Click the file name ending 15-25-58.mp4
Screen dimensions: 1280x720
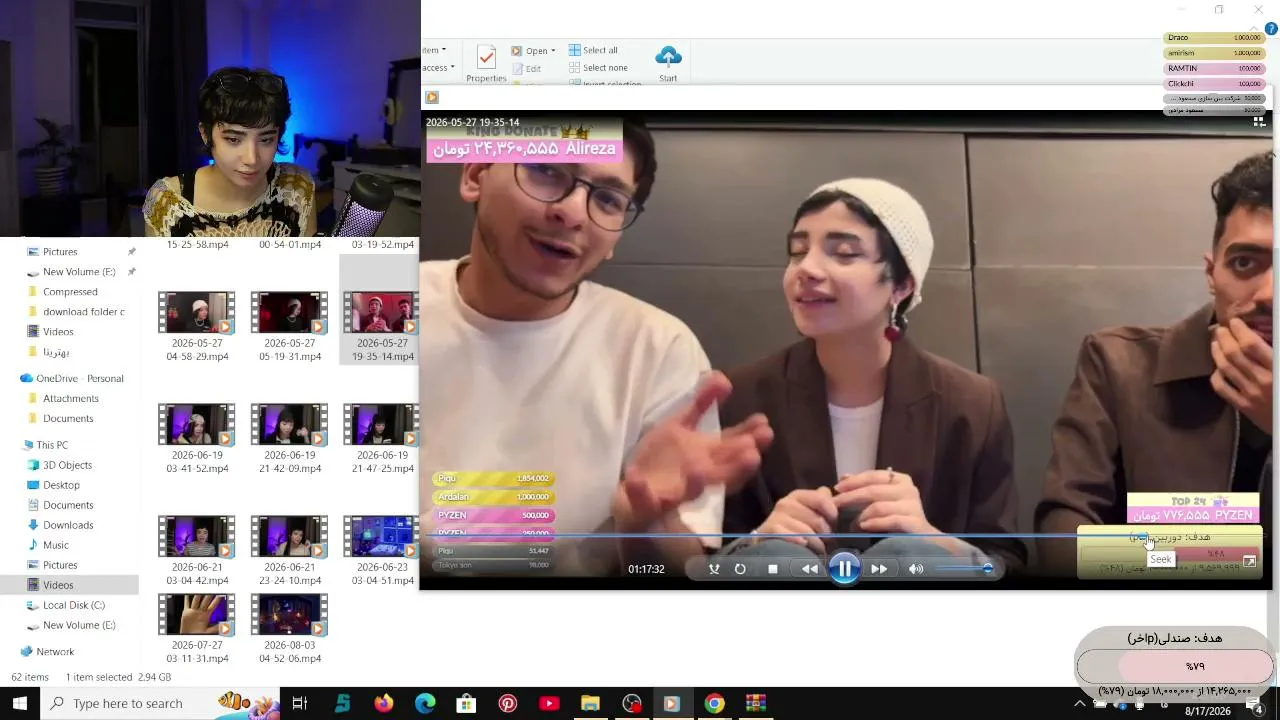(197, 245)
